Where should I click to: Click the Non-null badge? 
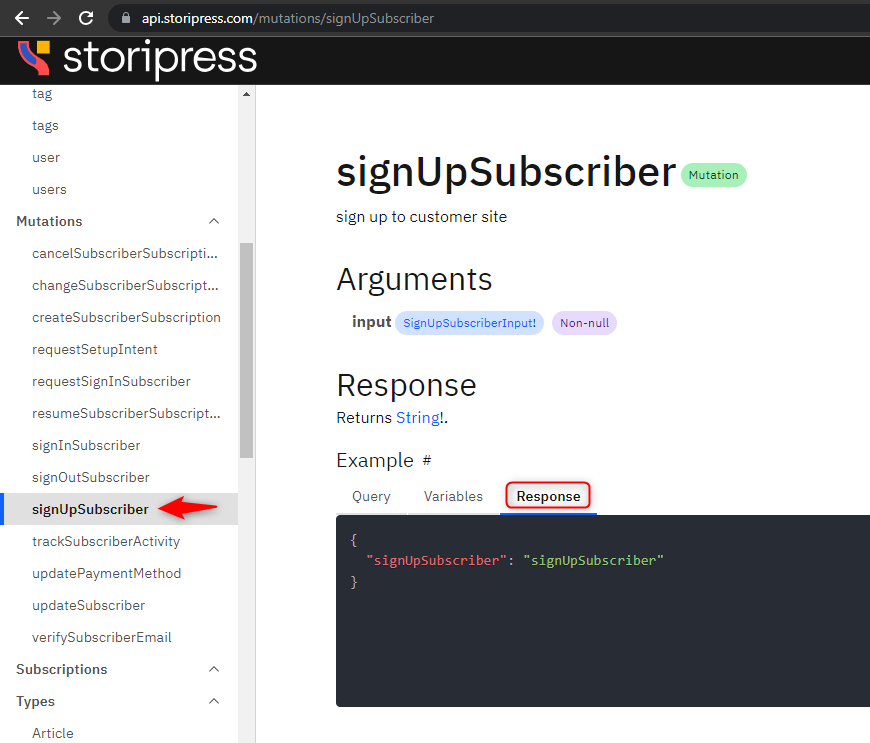pyautogui.click(x=584, y=323)
